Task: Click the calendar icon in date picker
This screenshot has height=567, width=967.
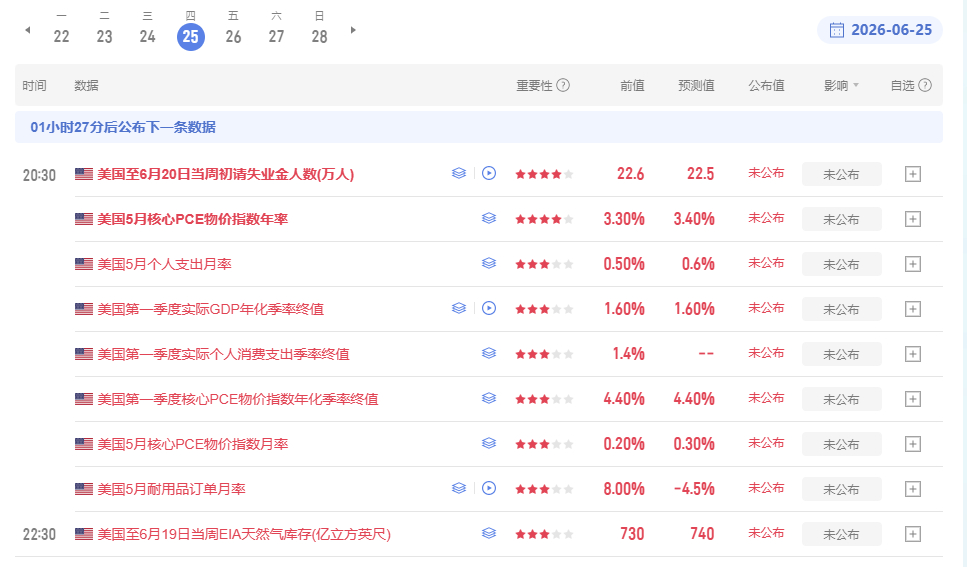Action: click(836, 30)
